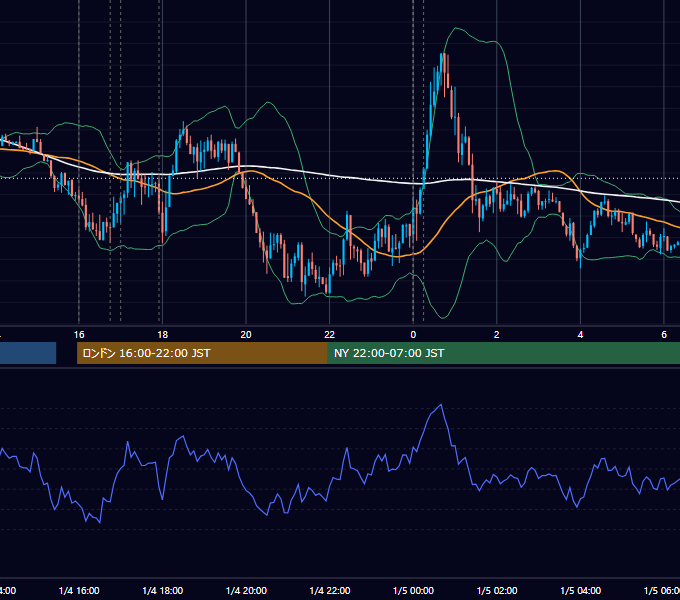
Task: Click the oscillator line's highest peak
Action: click(x=441, y=405)
